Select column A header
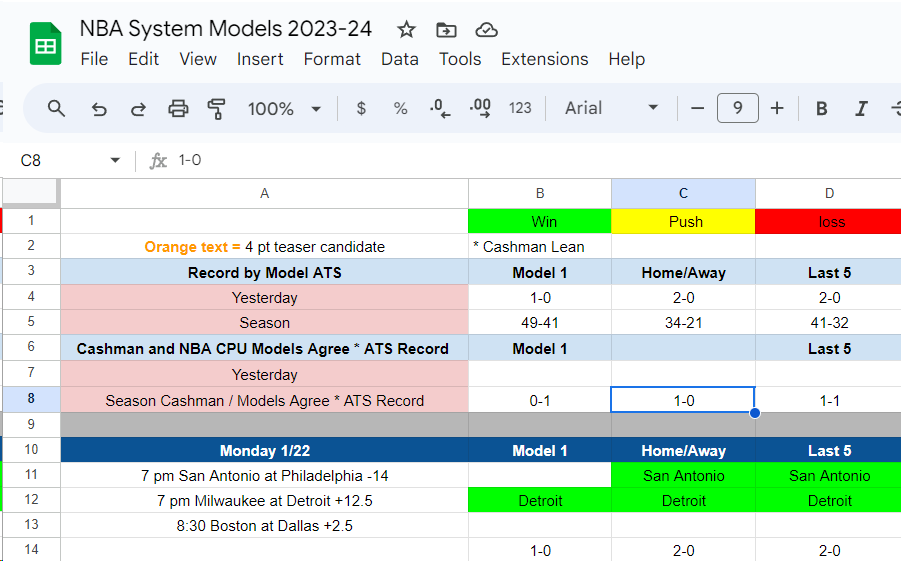901x561 pixels. [264, 194]
